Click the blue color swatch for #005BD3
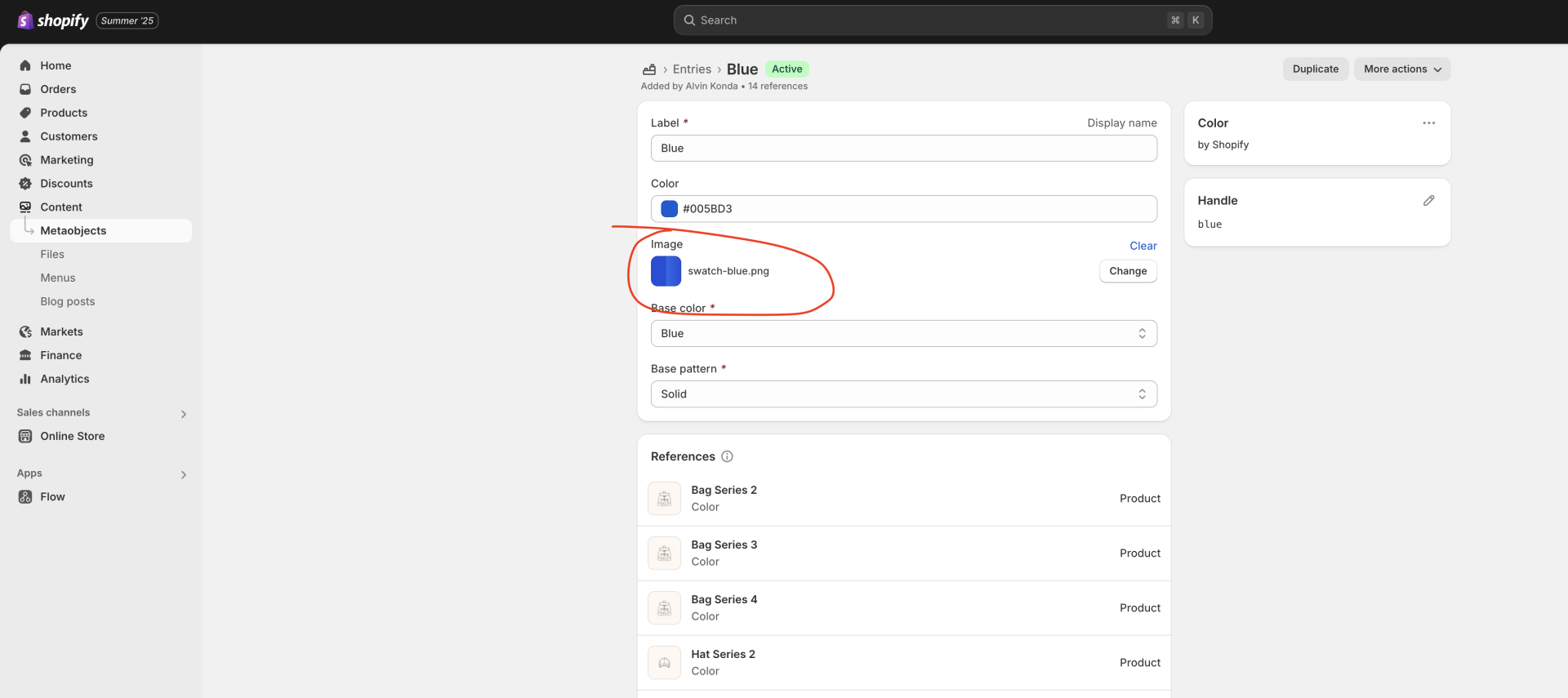 coord(669,209)
